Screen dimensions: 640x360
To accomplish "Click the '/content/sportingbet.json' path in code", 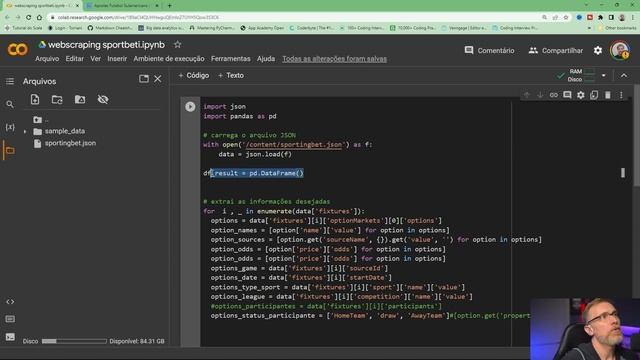I will 293,144.
